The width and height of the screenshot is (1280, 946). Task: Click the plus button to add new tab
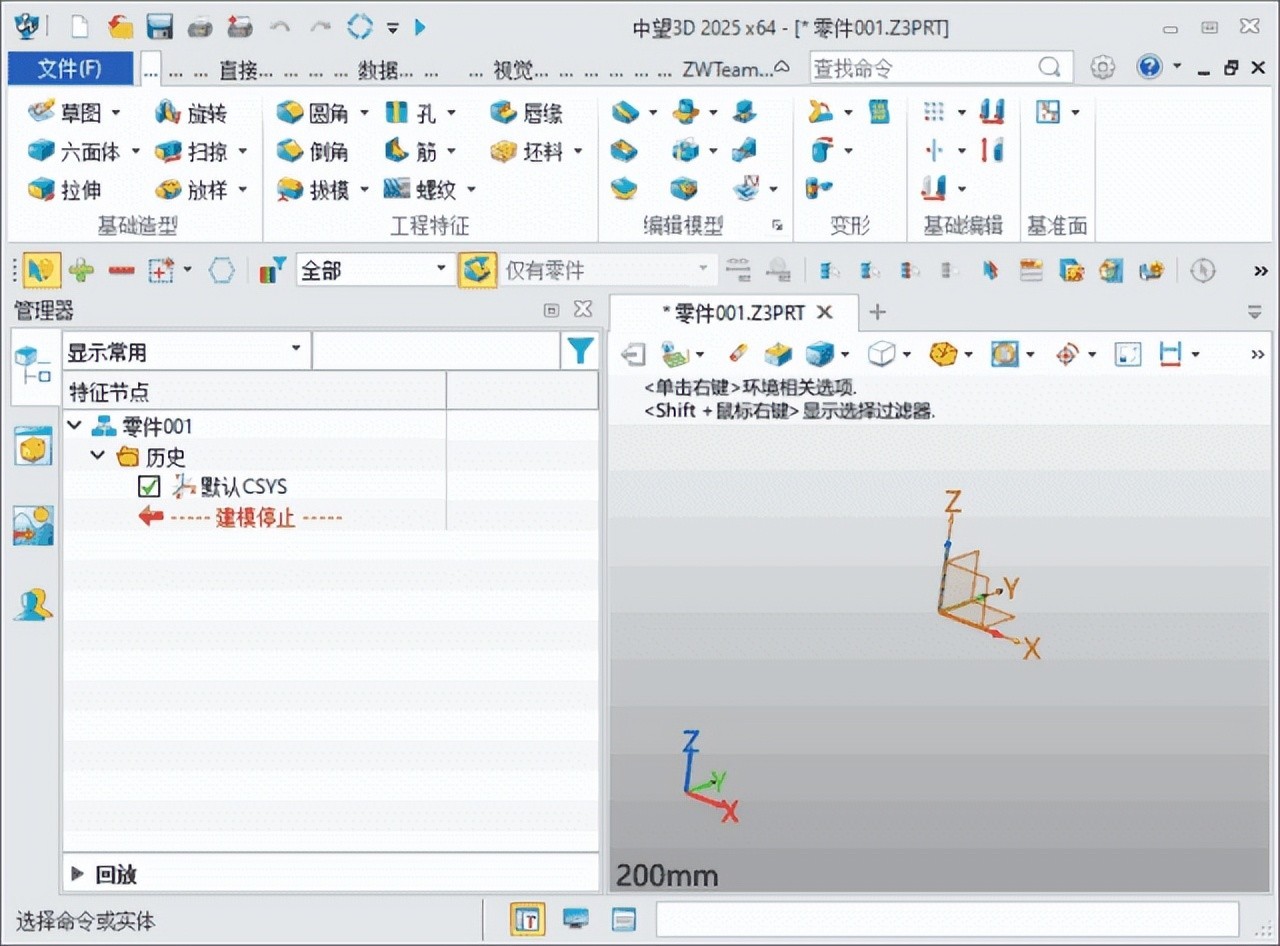point(877,313)
